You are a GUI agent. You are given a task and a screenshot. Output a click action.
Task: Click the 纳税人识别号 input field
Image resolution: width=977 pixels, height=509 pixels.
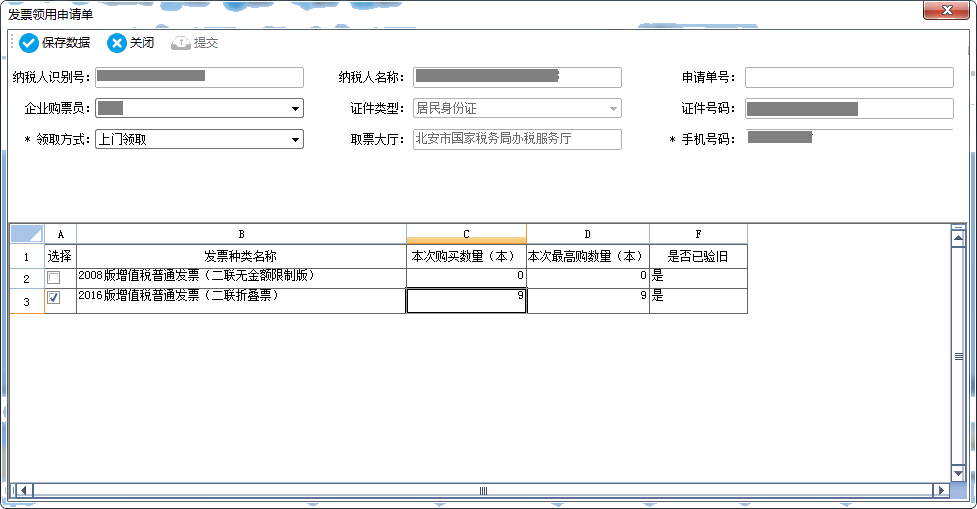[199, 77]
